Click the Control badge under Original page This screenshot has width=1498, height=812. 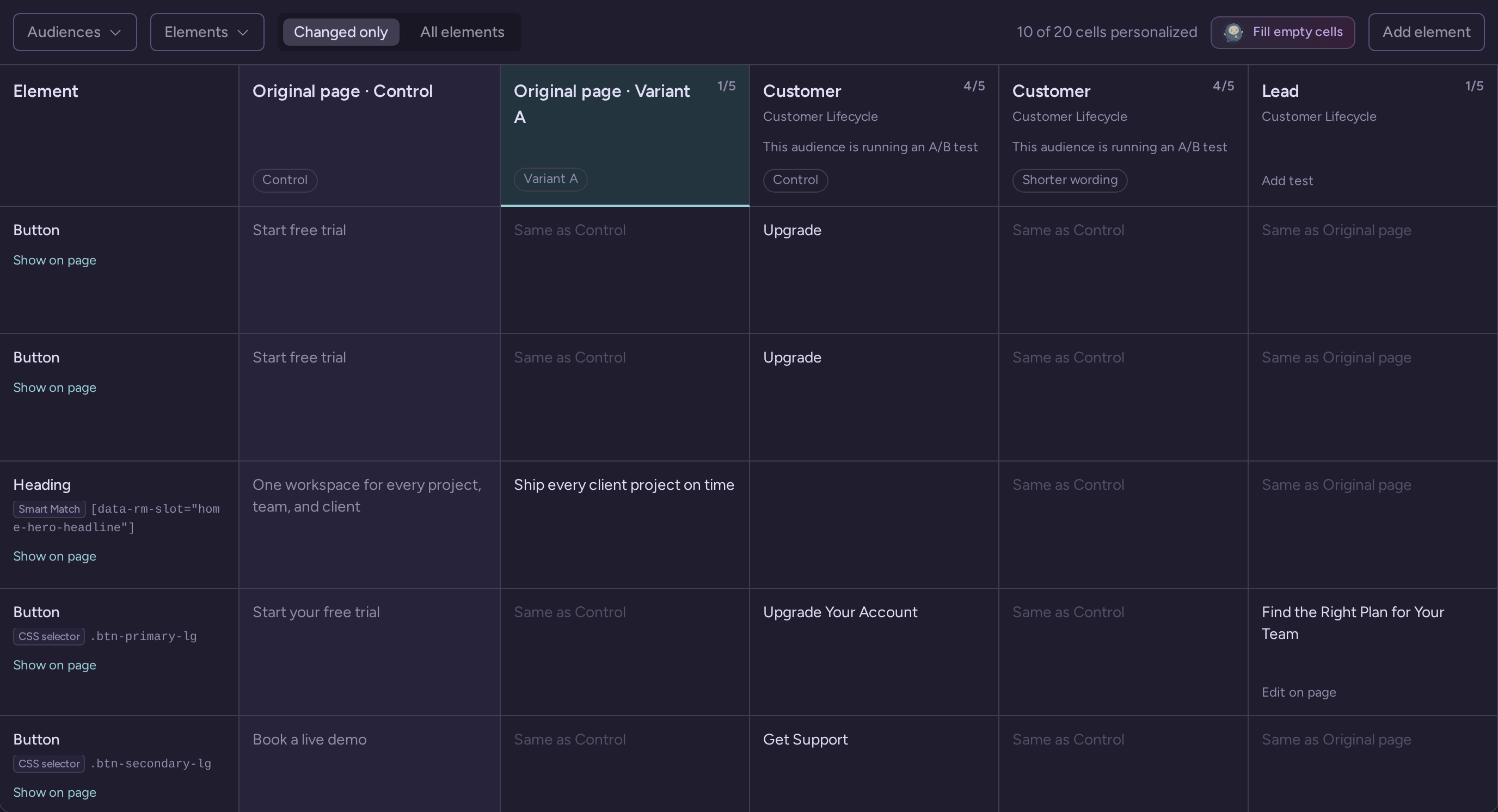[285, 180]
